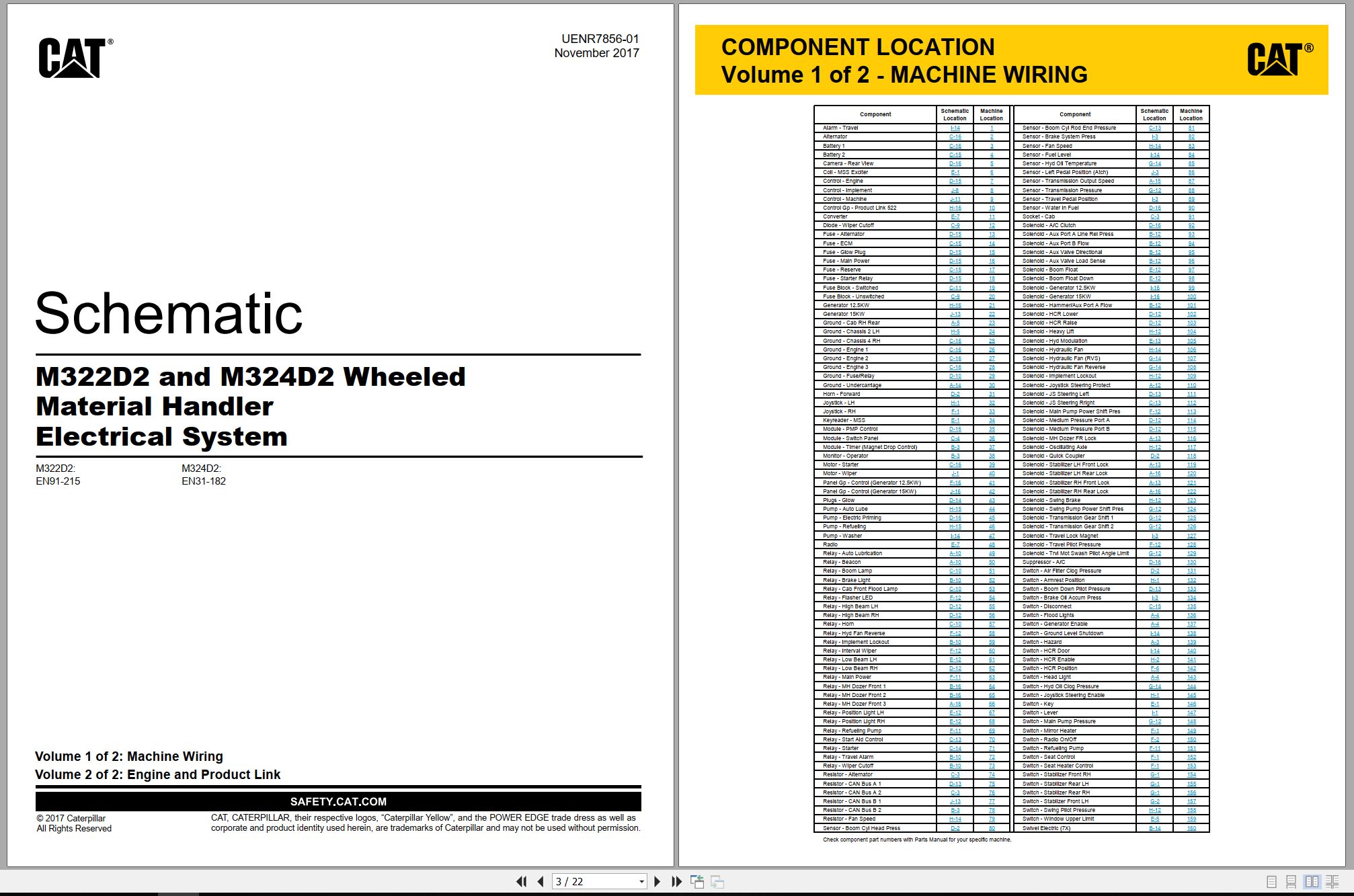Open machine location 11 for Converter

[x=991, y=216]
